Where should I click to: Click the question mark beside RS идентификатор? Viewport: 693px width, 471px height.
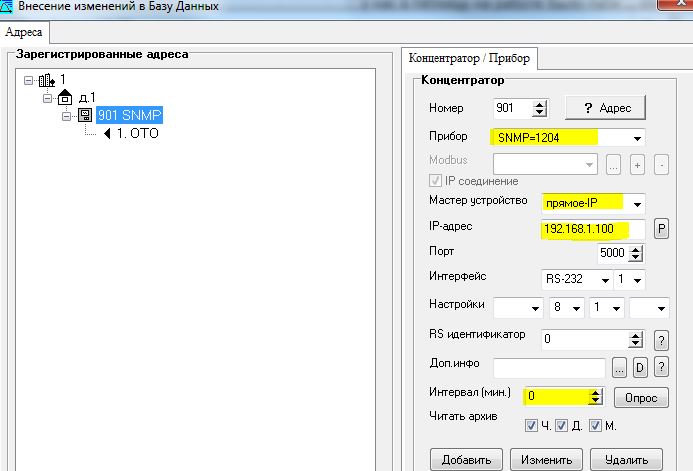[660, 340]
